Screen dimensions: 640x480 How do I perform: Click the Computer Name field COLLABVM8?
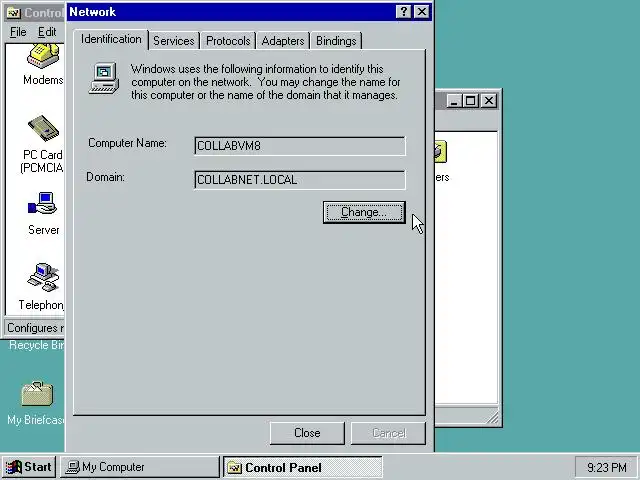click(300, 146)
